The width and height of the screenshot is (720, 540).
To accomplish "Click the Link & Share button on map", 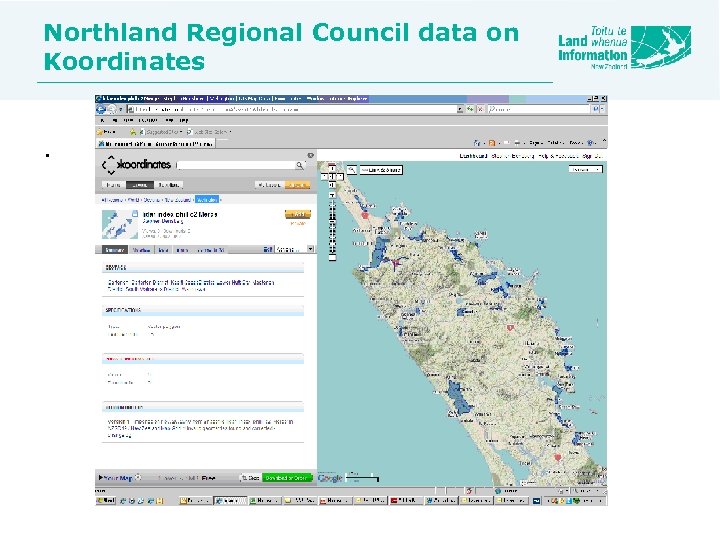I will tap(381, 170).
